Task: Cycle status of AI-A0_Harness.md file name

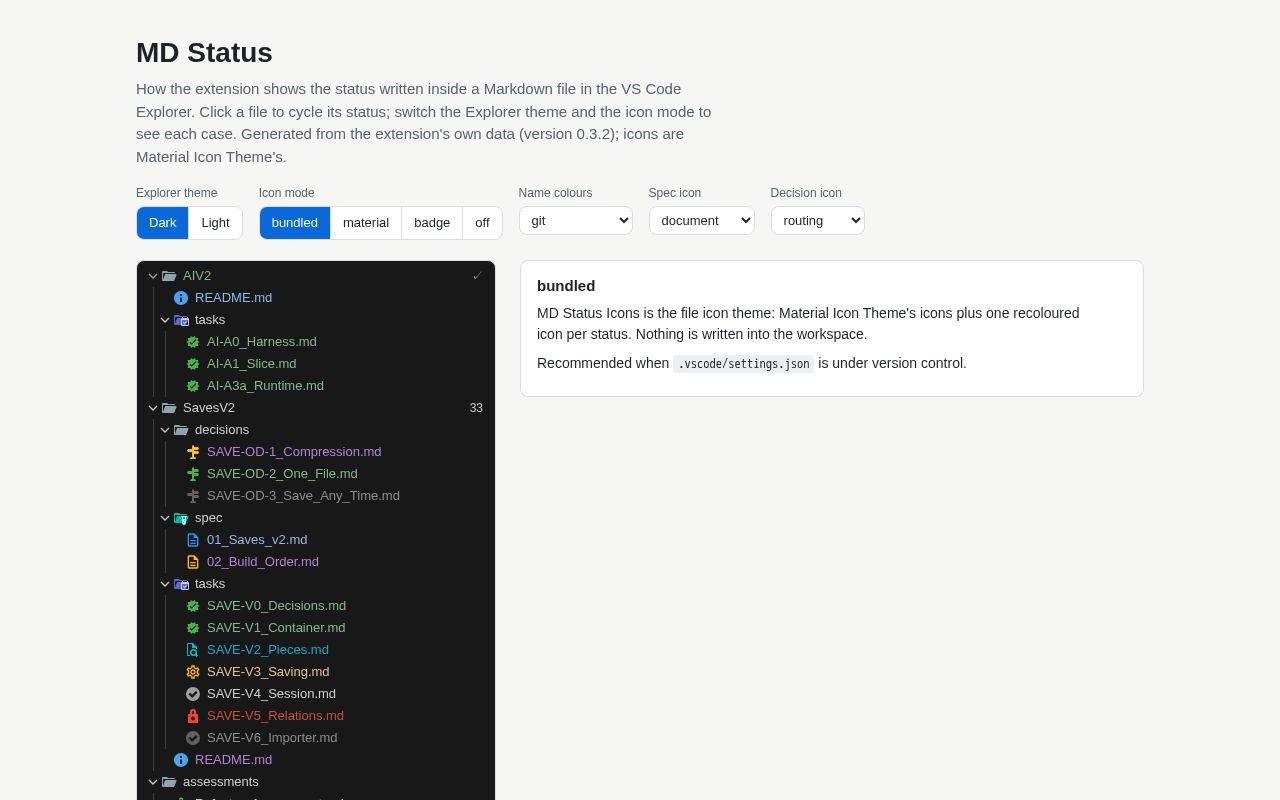Action: pos(262,342)
